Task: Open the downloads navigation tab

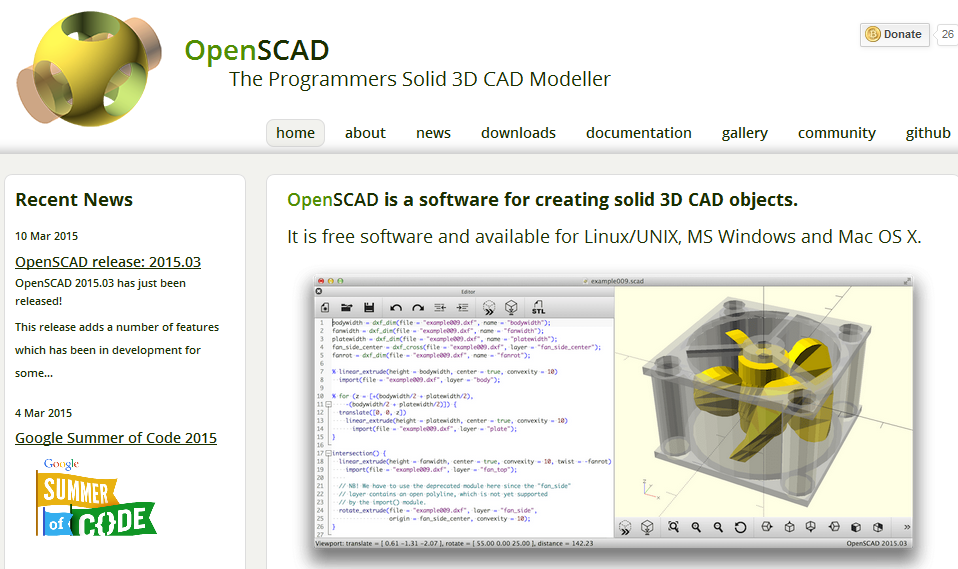Action: coord(518,133)
